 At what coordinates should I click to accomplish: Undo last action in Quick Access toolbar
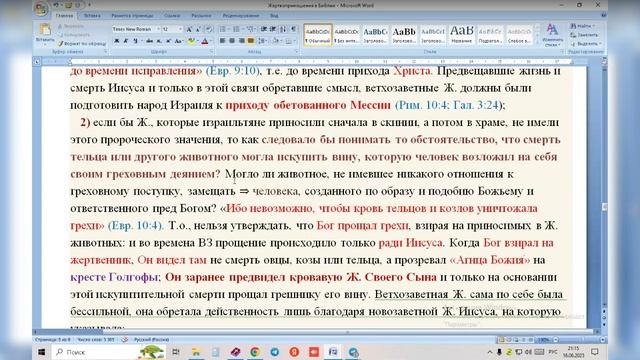(x=56, y=5)
